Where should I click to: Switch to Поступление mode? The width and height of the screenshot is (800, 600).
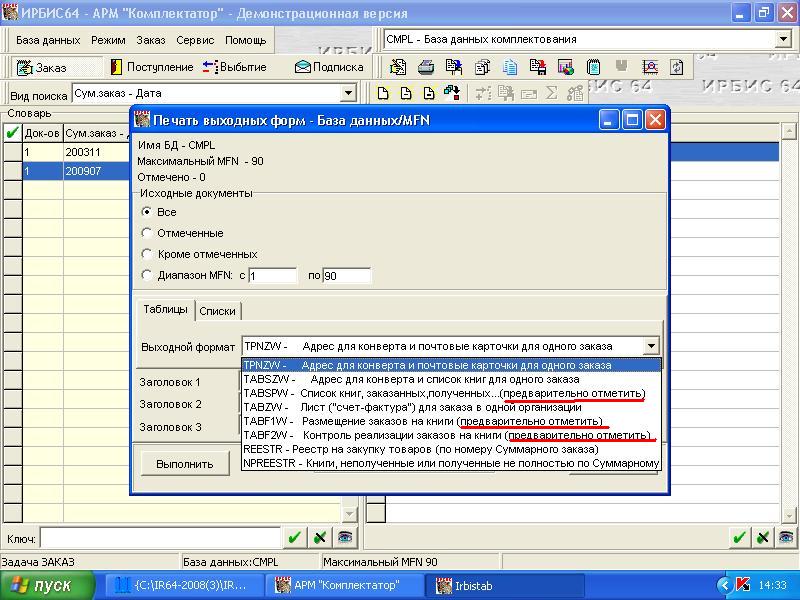[152, 67]
